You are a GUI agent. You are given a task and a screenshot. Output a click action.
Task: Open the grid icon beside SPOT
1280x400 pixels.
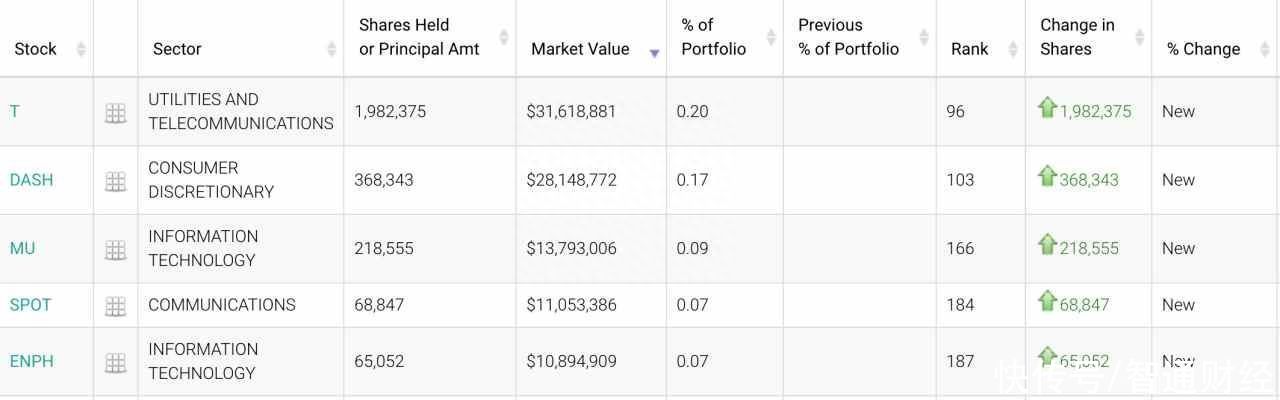(116, 306)
